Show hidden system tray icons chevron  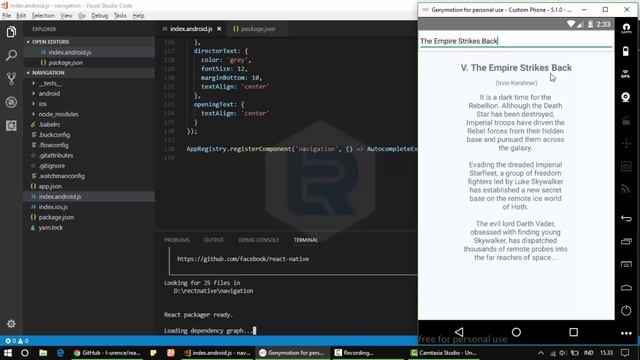(541, 353)
